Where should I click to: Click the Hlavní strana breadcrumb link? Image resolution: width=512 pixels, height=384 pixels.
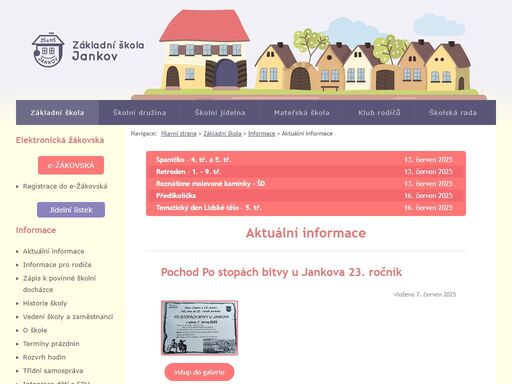pyautogui.click(x=179, y=134)
